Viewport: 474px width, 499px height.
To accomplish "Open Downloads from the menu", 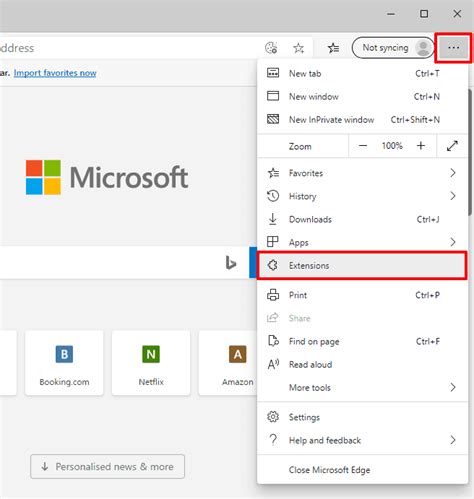I will point(363,219).
